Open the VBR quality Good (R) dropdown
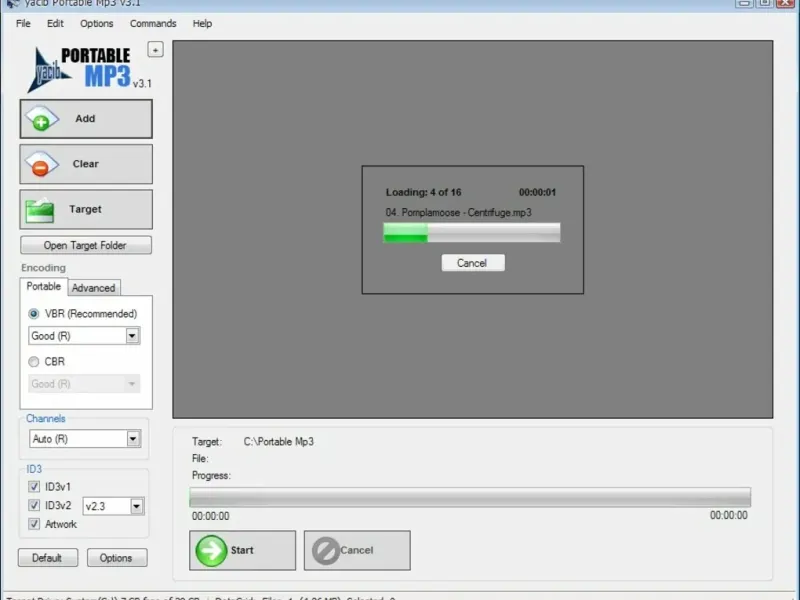 pyautogui.click(x=84, y=336)
